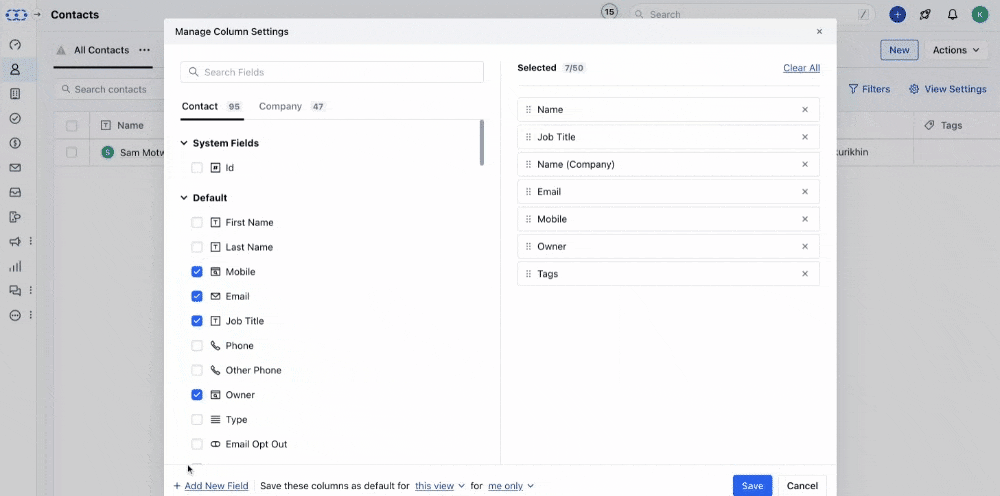The height and width of the screenshot is (496, 1000).
Task: Click the global Search box
Action: 751,14
